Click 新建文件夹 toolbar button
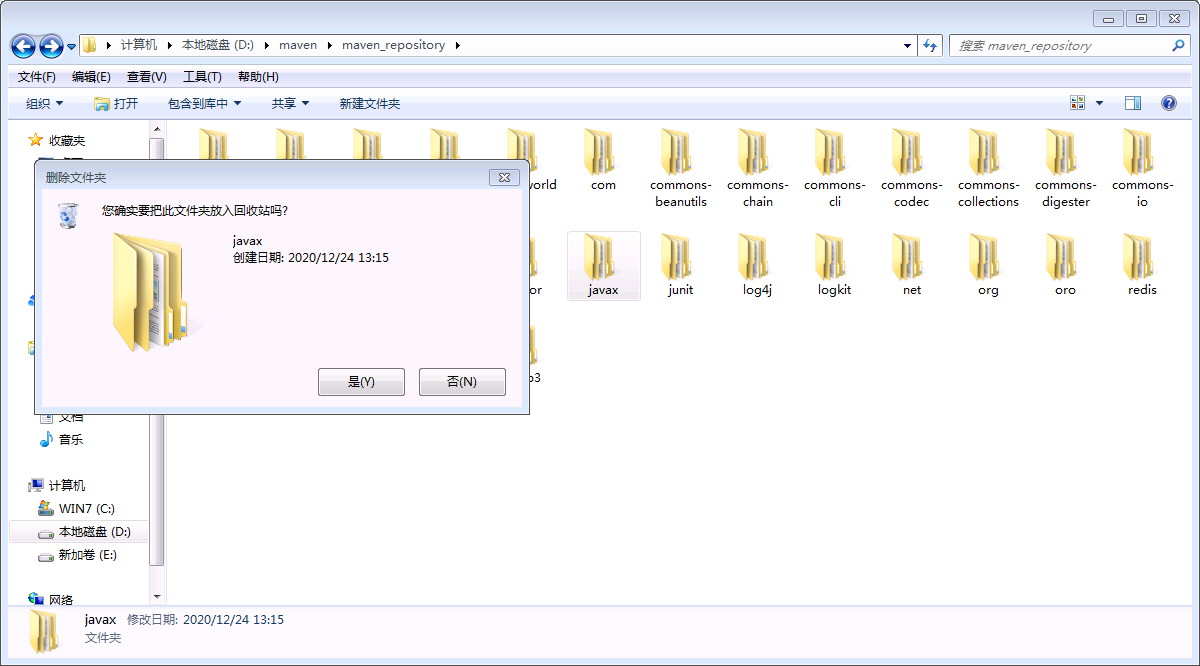The height and width of the screenshot is (666, 1200). (369, 103)
